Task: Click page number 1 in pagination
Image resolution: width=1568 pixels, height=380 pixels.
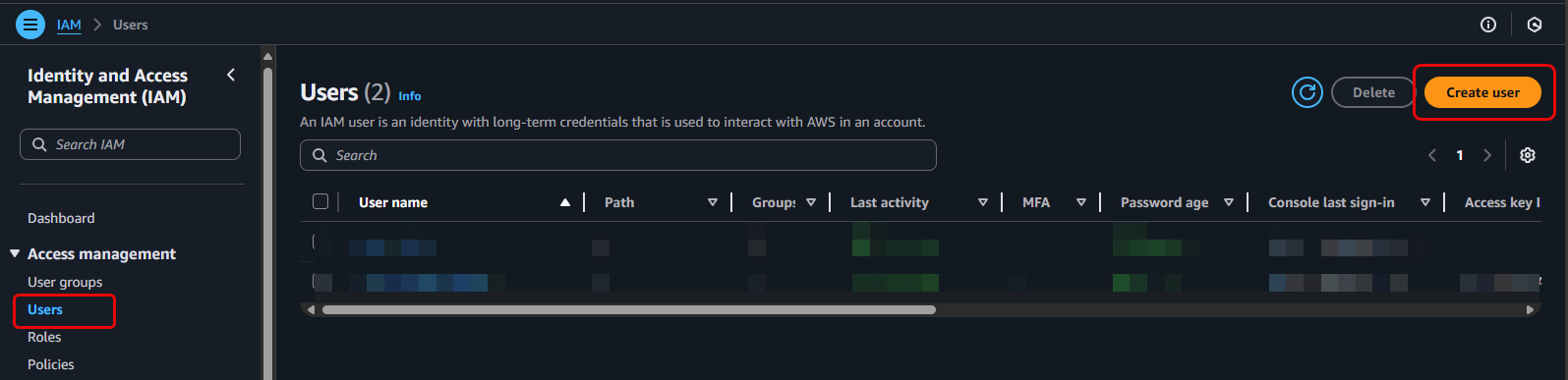Action: pos(1460,155)
